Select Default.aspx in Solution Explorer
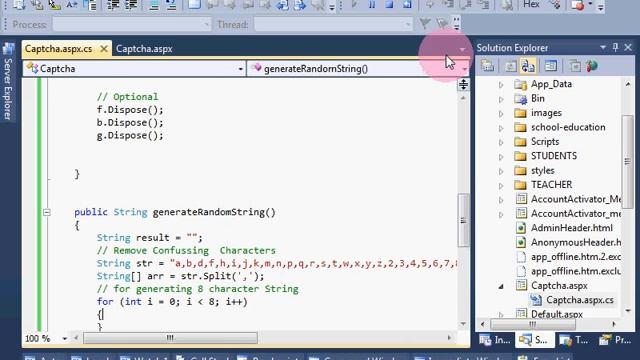Image resolution: width=640 pixels, height=360 pixels. (x=556, y=314)
